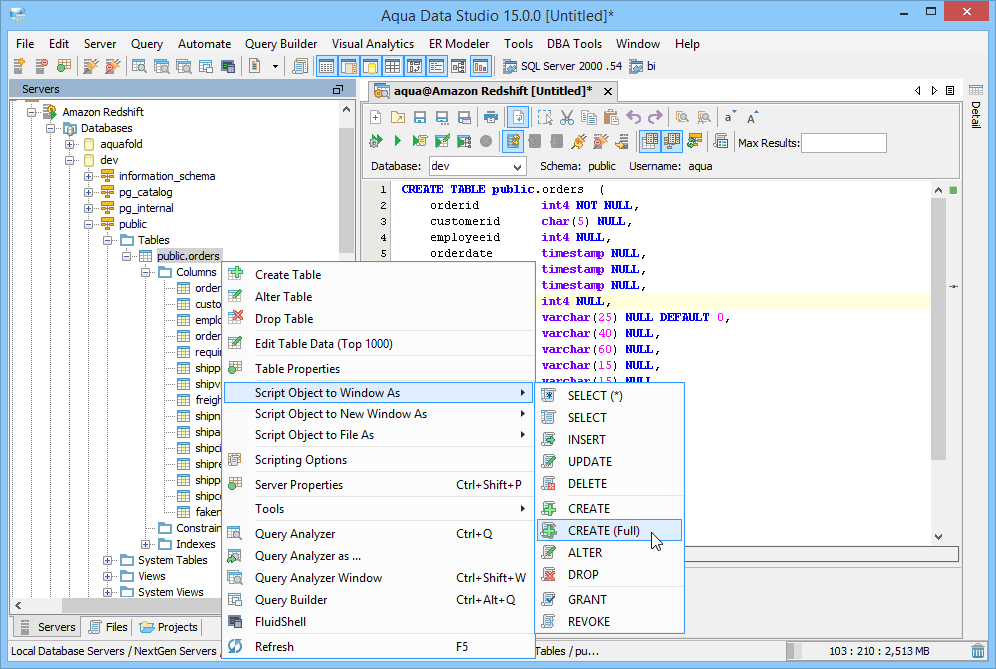Choose CREATE (Full) from the submenu
This screenshot has height=669, width=996.
[610, 530]
